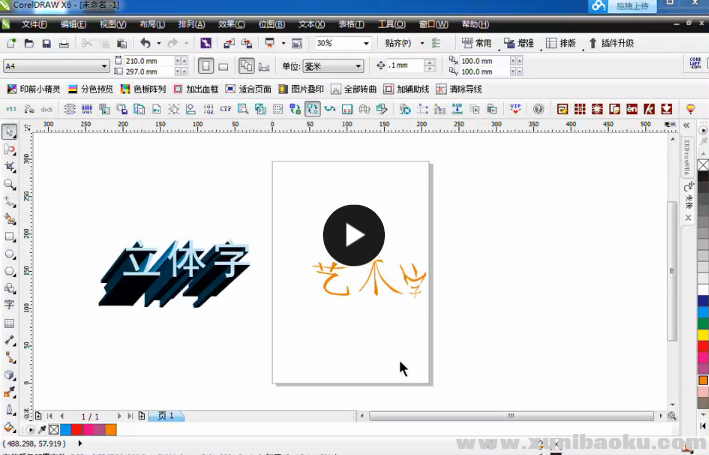Toggle the no-fill X swatch
Viewport: 709px width, 455px height.
702,164
